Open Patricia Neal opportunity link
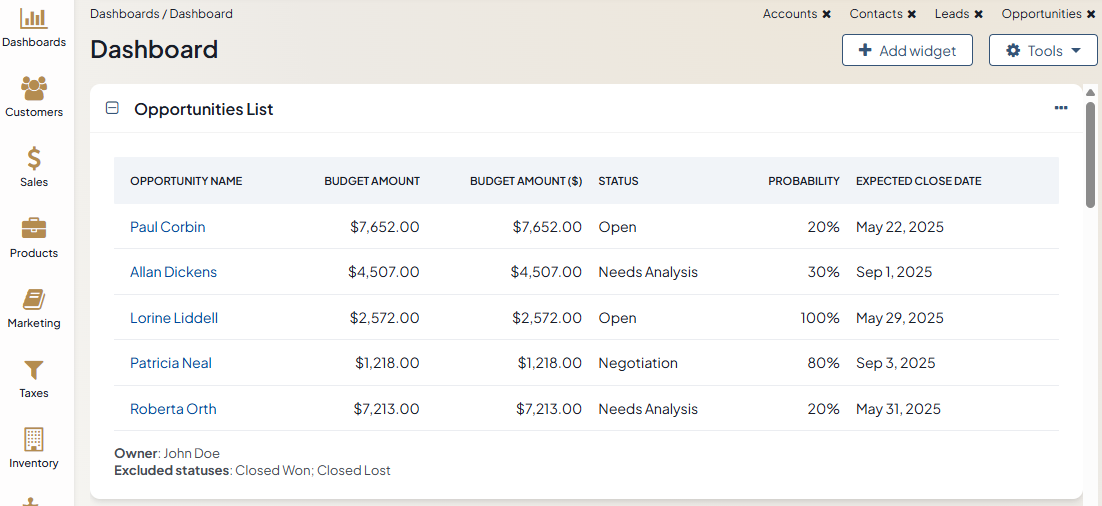1102x506 pixels. 171,363
